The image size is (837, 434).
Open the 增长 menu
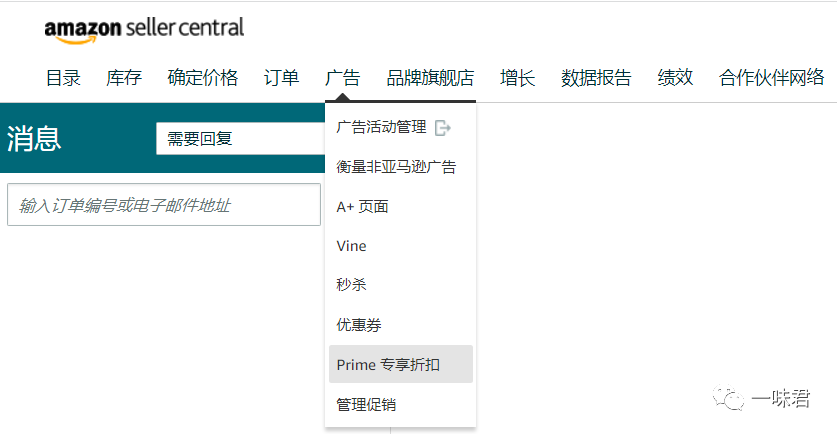517,78
